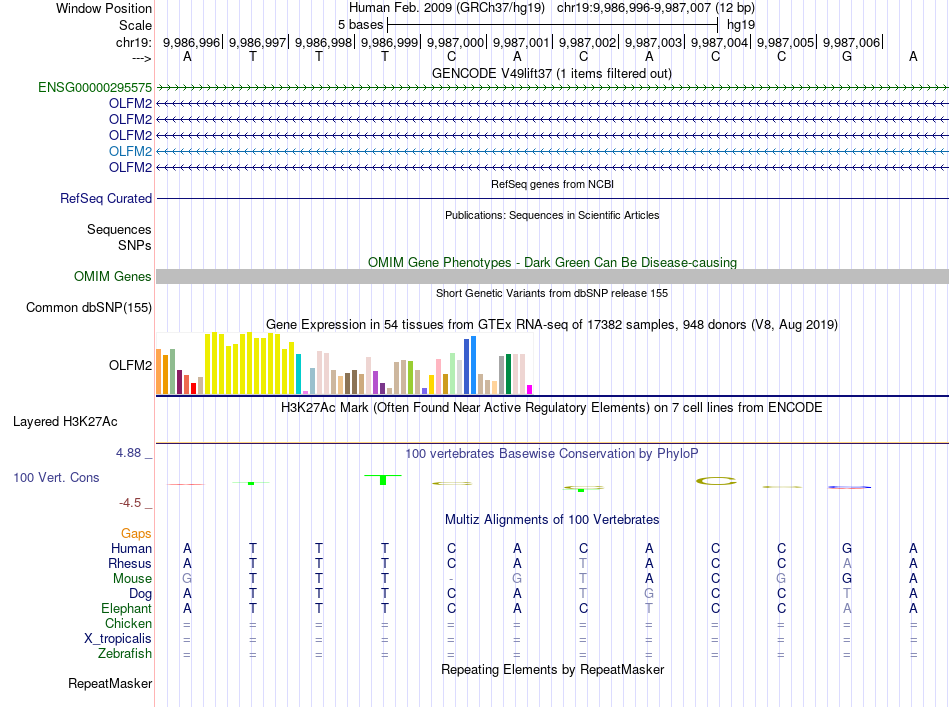
Task: Click the Sequences track label
Action: [x=119, y=230]
